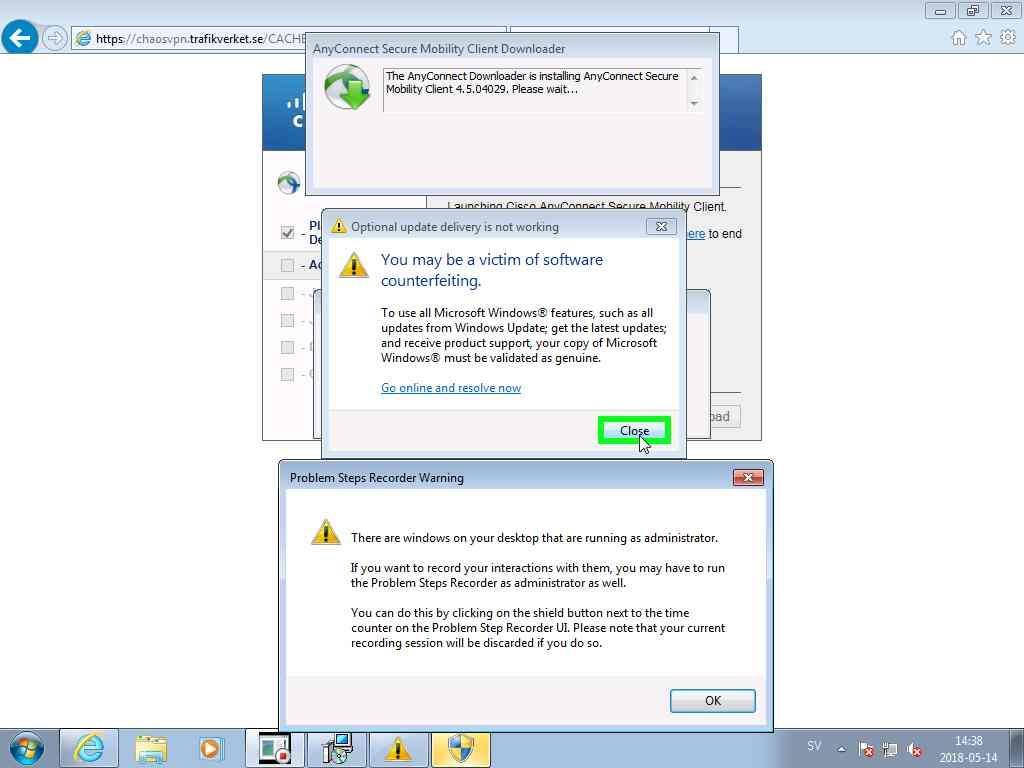Click the globe icon on the Cisco web page

point(288,183)
